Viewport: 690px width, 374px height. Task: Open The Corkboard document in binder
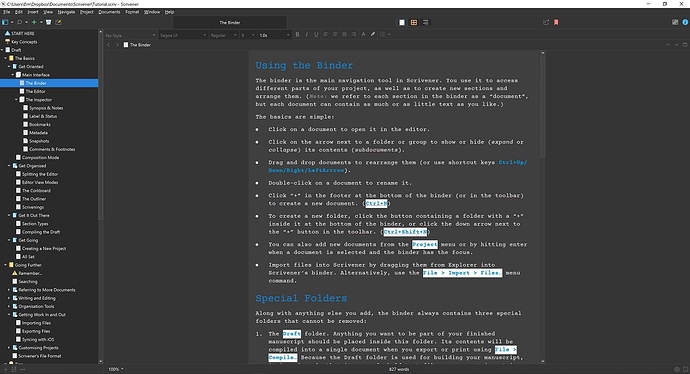[36, 191]
